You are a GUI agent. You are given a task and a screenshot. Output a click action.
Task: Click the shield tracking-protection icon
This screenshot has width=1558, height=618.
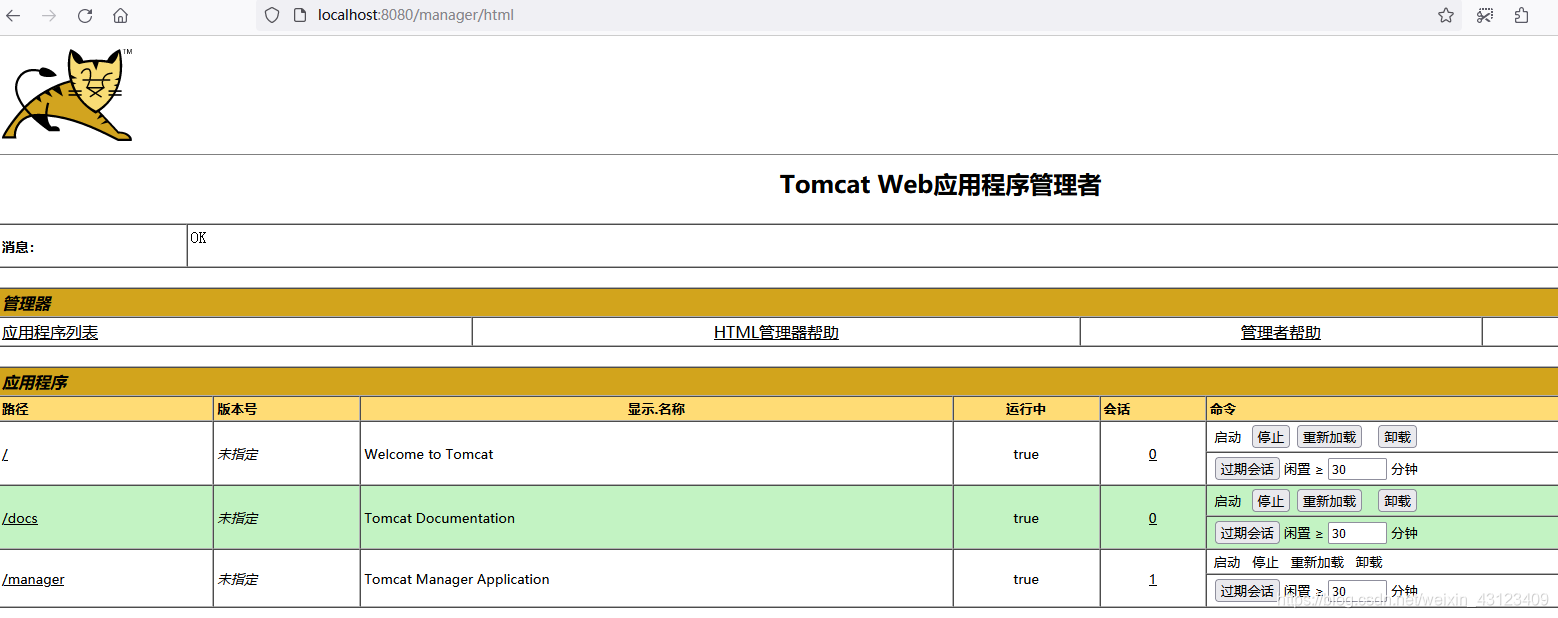272,15
